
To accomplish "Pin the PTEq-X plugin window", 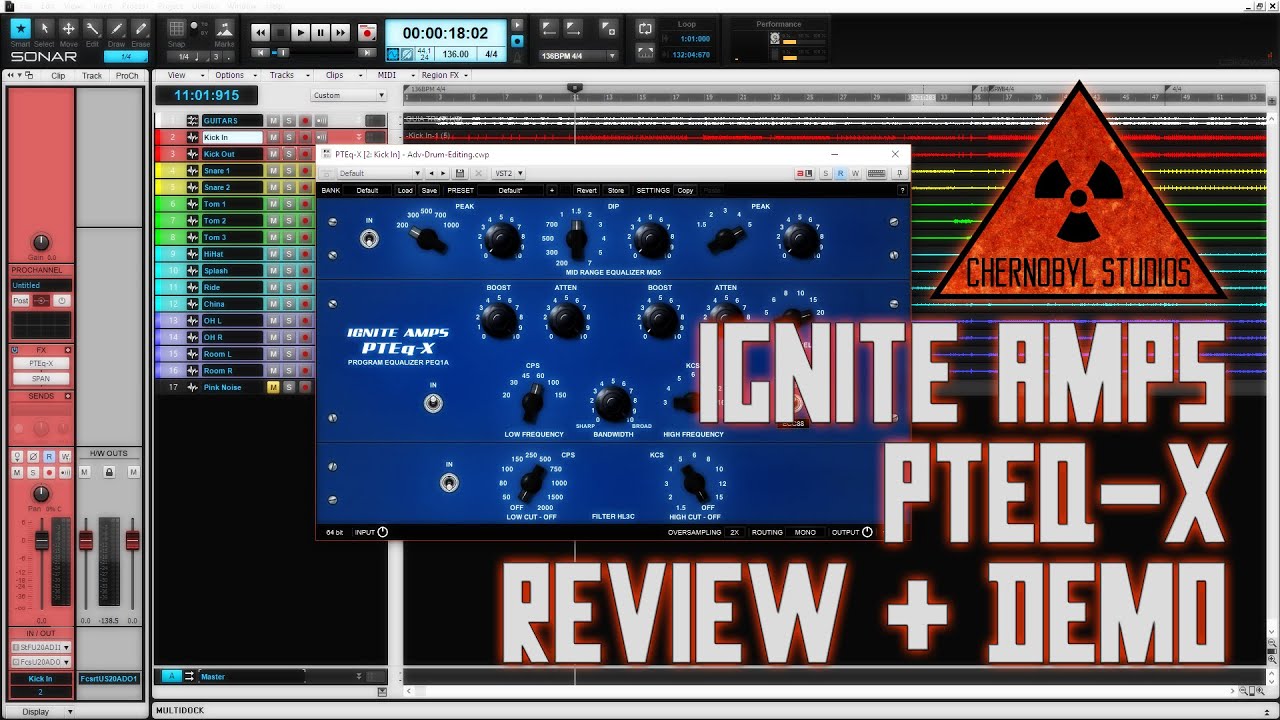I will click(x=899, y=173).
